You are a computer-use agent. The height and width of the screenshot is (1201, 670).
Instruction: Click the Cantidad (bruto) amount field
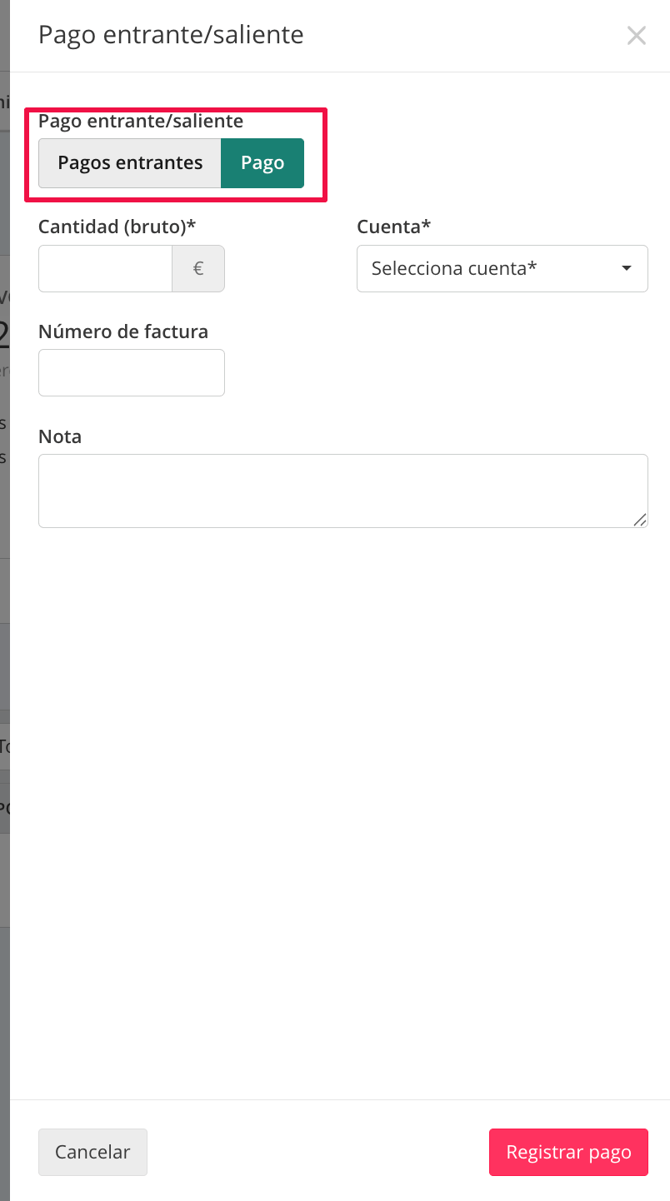click(105, 269)
